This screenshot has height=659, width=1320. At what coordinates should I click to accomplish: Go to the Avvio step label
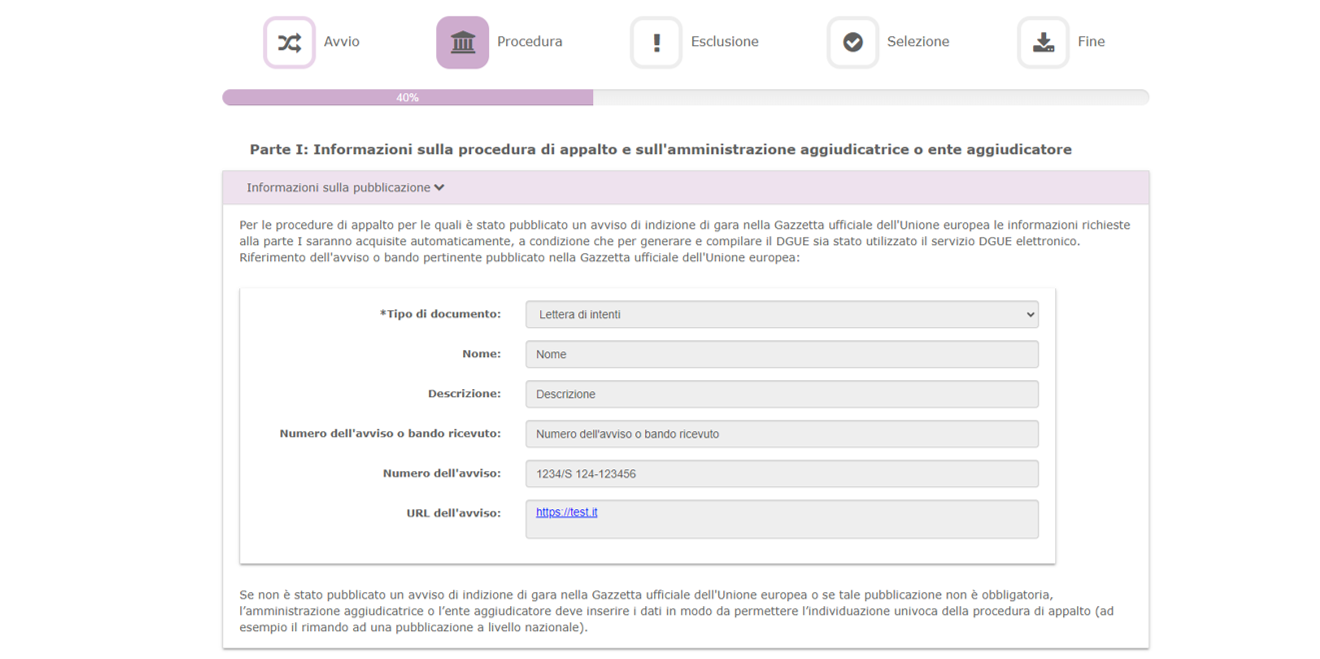341,42
